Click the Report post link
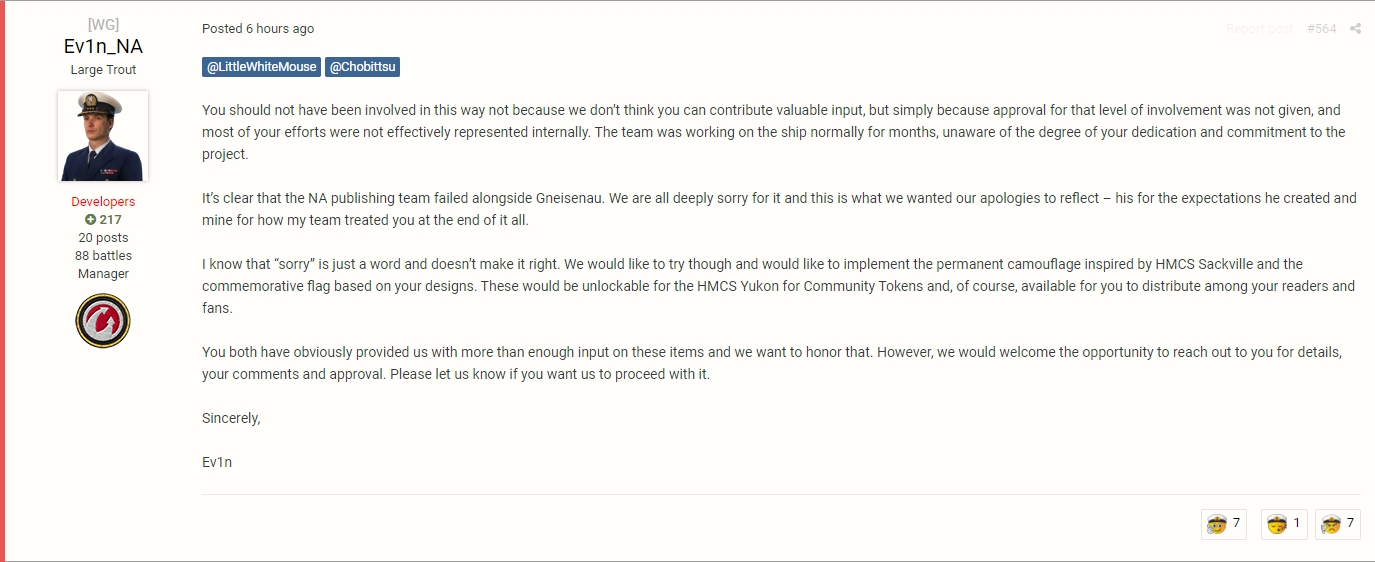 click(x=1259, y=29)
